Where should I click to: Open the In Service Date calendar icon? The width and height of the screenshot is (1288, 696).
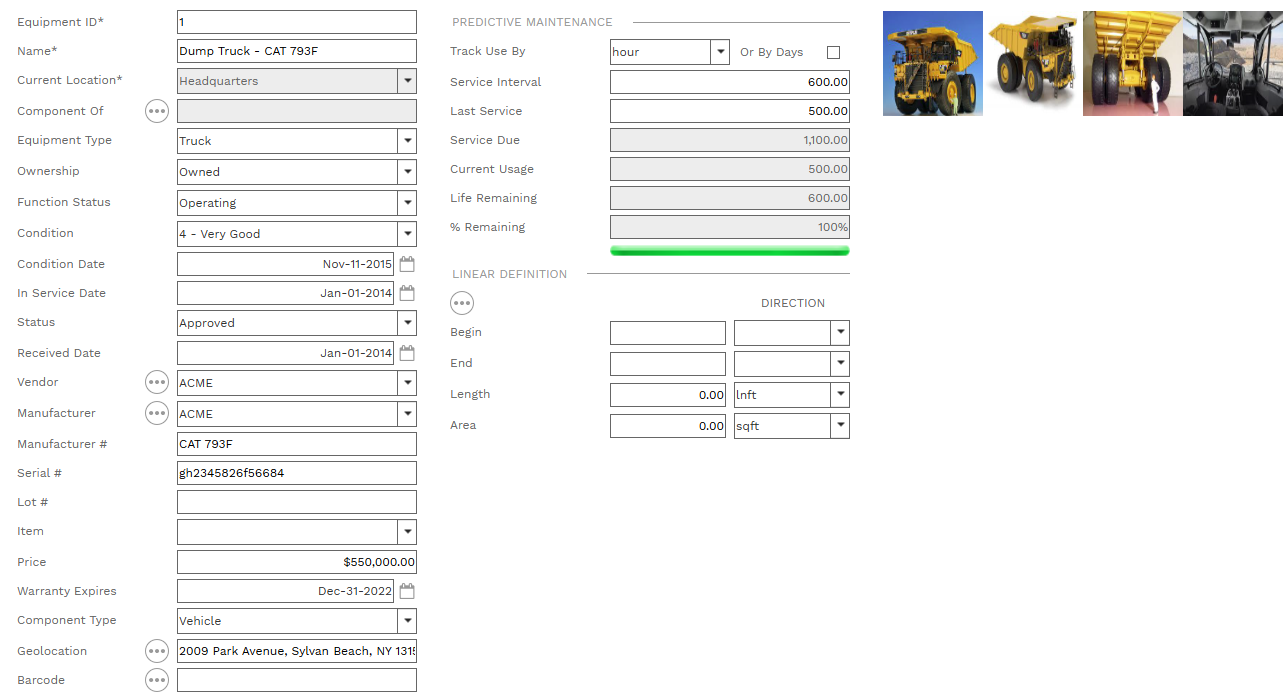[407, 293]
